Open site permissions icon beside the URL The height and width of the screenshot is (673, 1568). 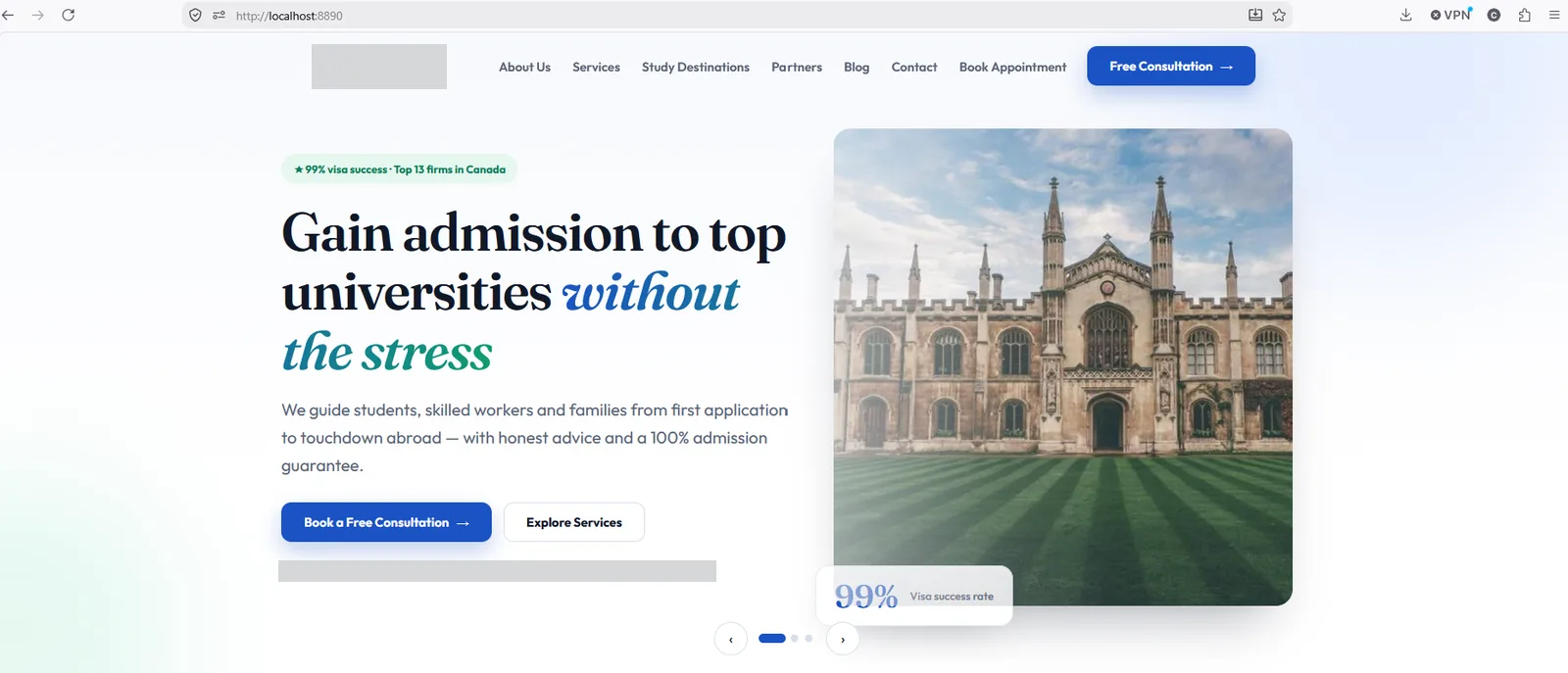pyautogui.click(x=219, y=15)
